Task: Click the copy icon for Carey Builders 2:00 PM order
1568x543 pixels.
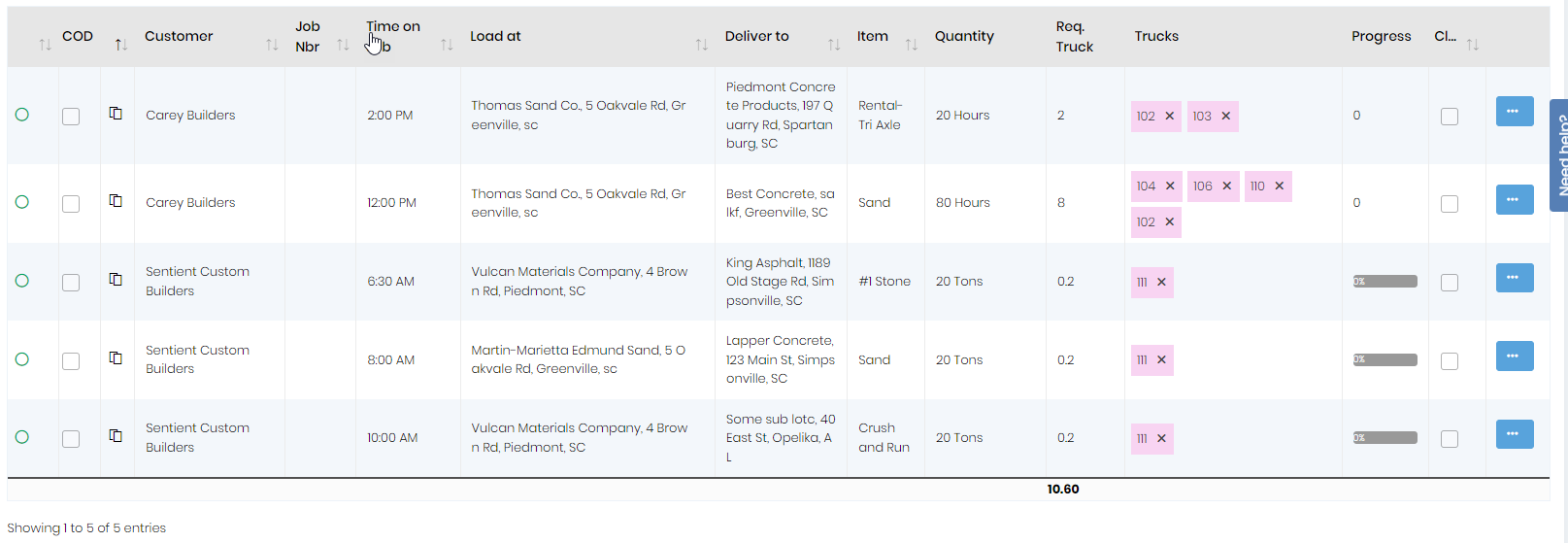Action: (x=116, y=114)
